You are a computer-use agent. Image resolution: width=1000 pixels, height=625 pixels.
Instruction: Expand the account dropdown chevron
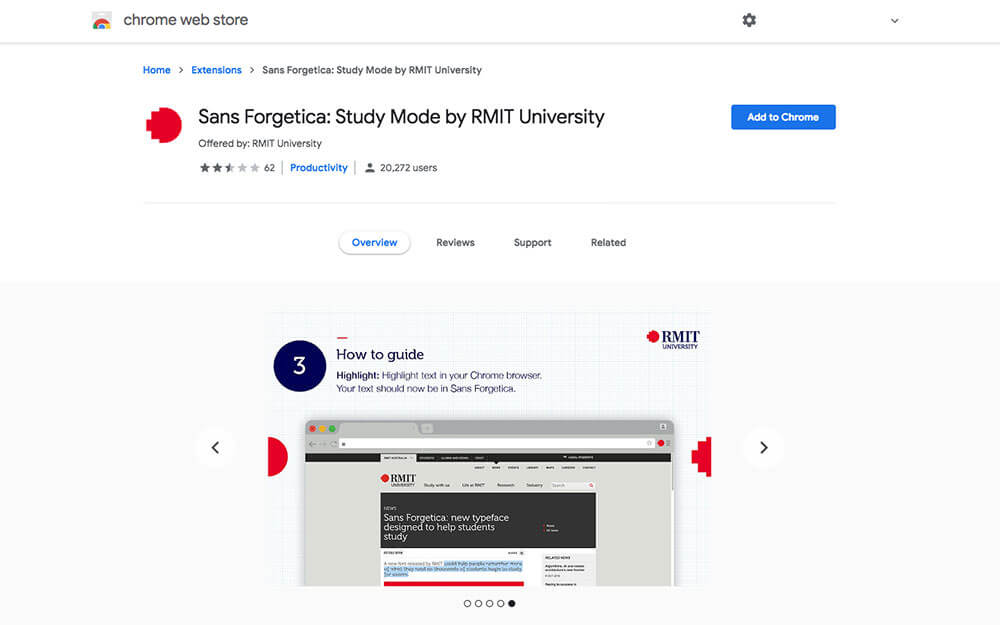pos(894,20)
